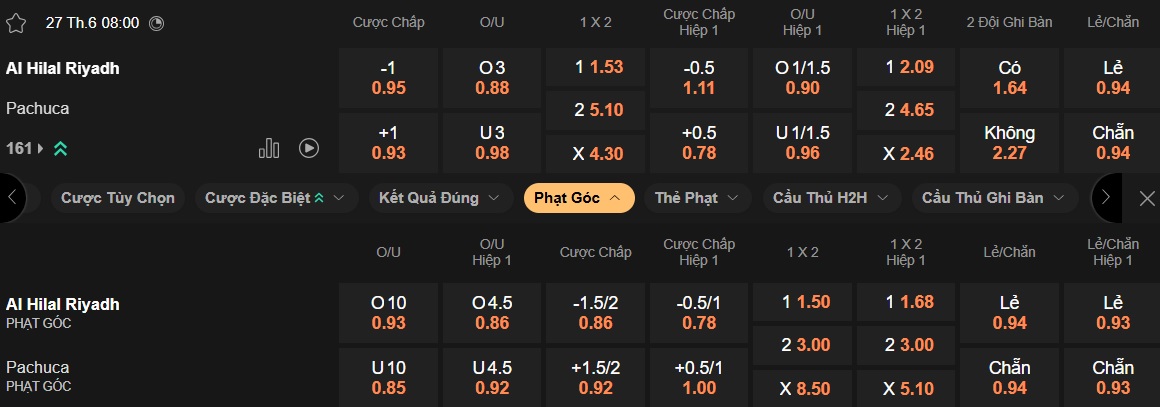Open live stream play icon
The width and height of the screenshot is (1160, 407).
[x=309, y=148]
